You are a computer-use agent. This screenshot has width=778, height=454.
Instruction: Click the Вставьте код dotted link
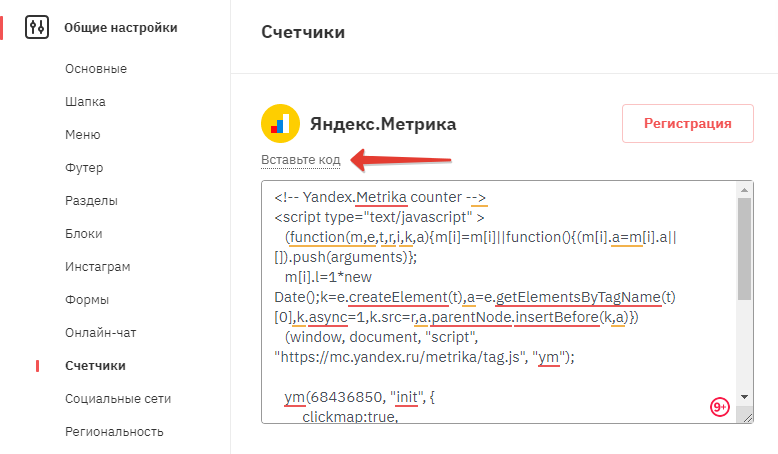coord(301,160)
